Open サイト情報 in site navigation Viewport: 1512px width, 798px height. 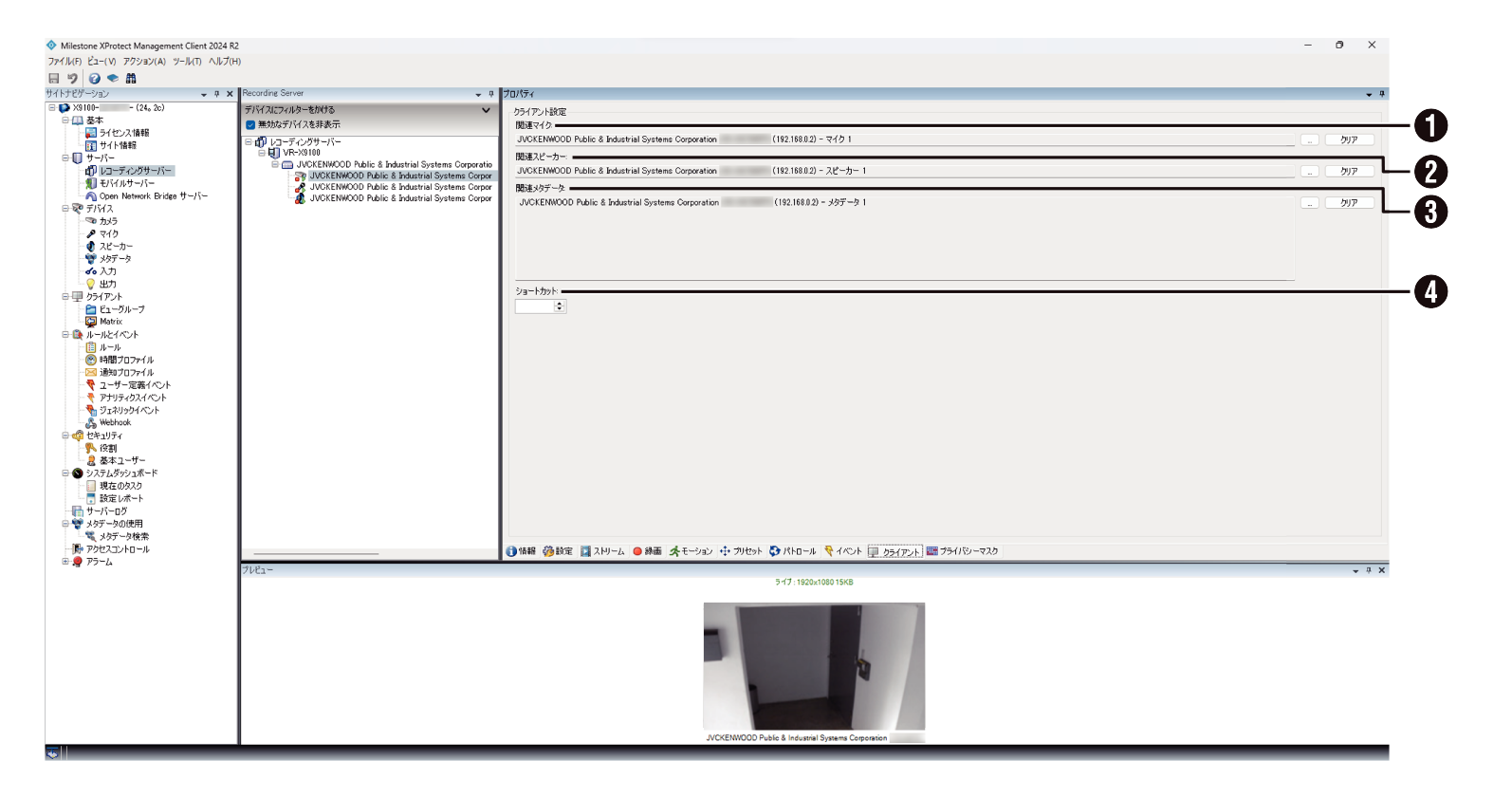pyautogui.click(x=118, y=145)
